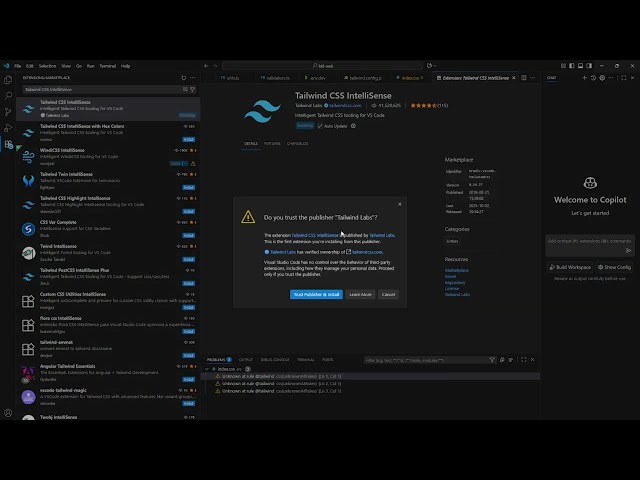Toggle primary side bar layout icon

571,66
